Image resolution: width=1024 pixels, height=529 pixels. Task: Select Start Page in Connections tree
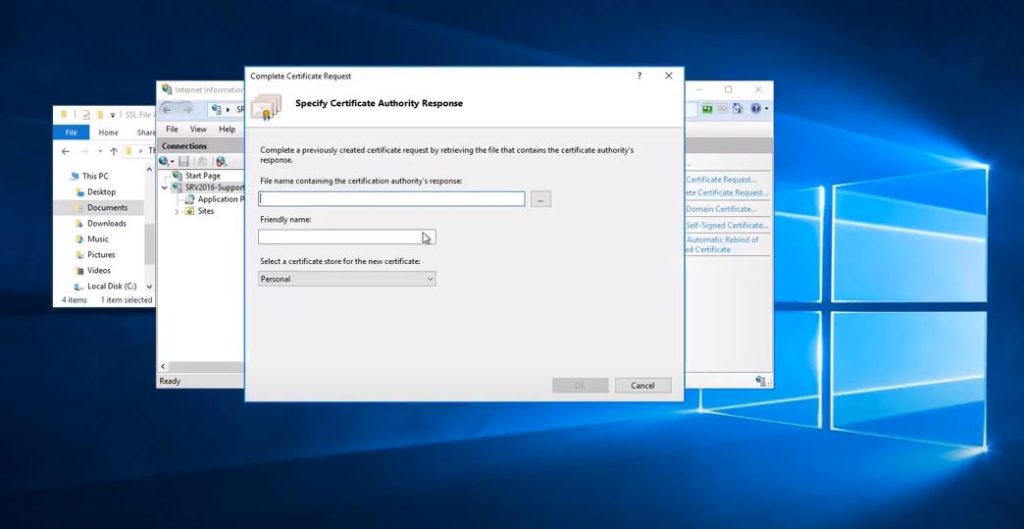(202, 176)
